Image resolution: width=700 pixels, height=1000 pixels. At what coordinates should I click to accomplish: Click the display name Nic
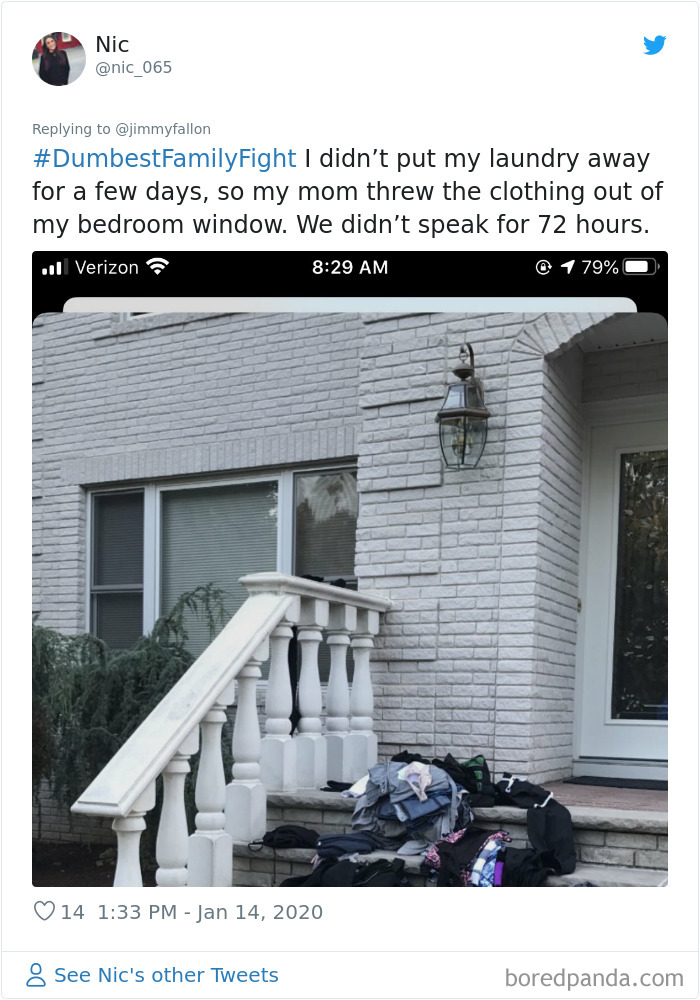112,44
